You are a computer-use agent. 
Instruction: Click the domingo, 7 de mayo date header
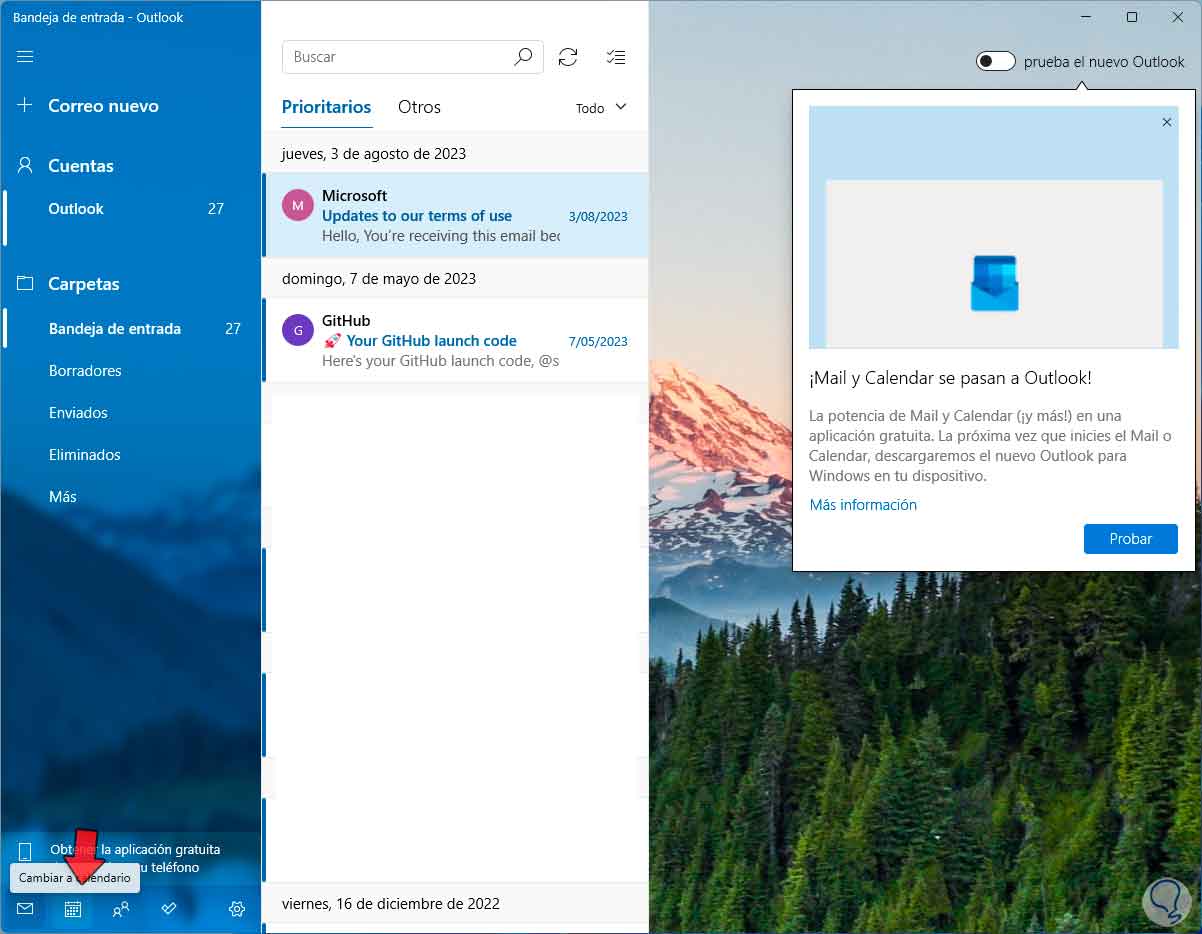pos(379,278)
